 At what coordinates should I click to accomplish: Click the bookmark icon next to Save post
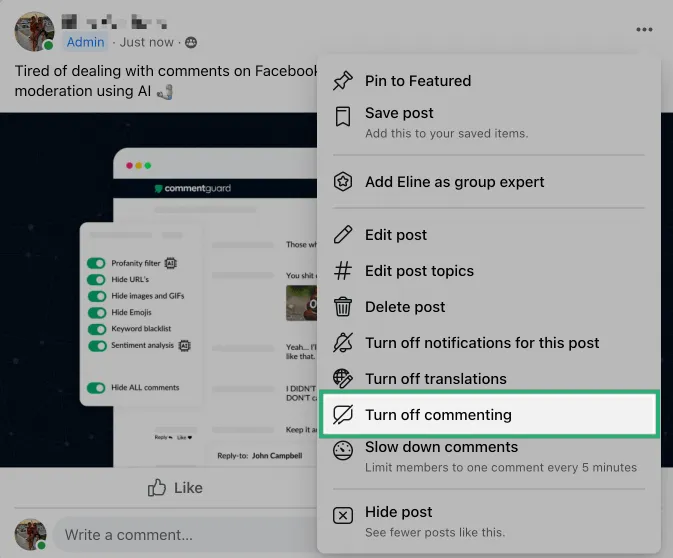pyautogui.click(x=343, y=116)
